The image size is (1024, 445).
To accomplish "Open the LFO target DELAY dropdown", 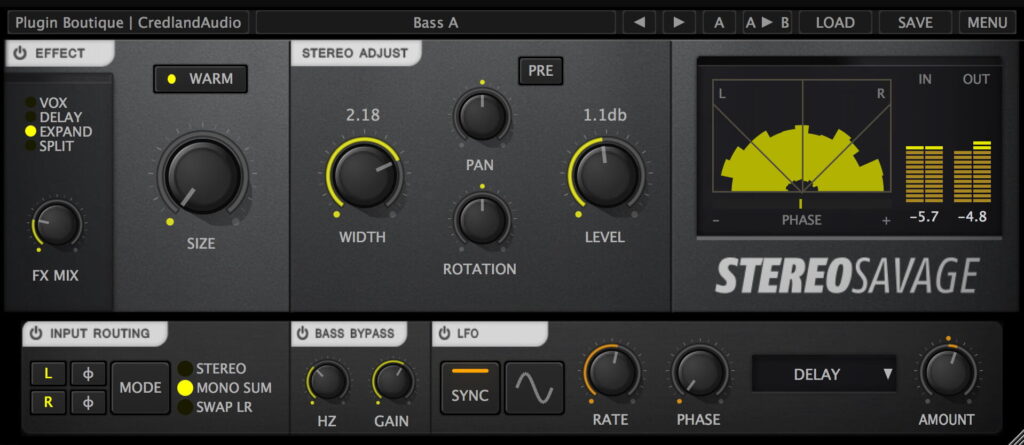I will [x=824, y=374].
